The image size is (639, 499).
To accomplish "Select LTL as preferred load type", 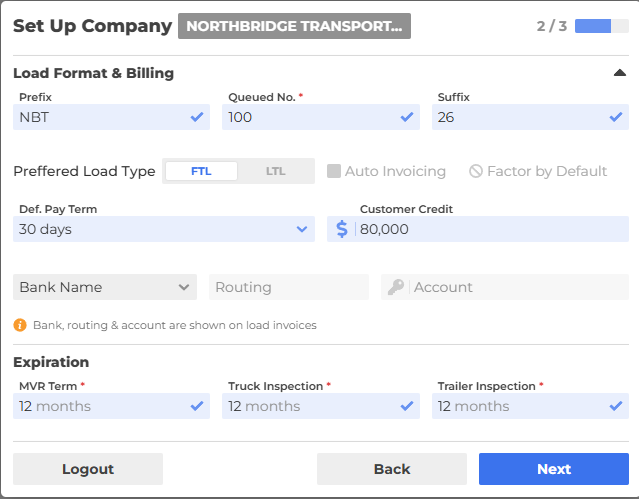I will point(275,171).
